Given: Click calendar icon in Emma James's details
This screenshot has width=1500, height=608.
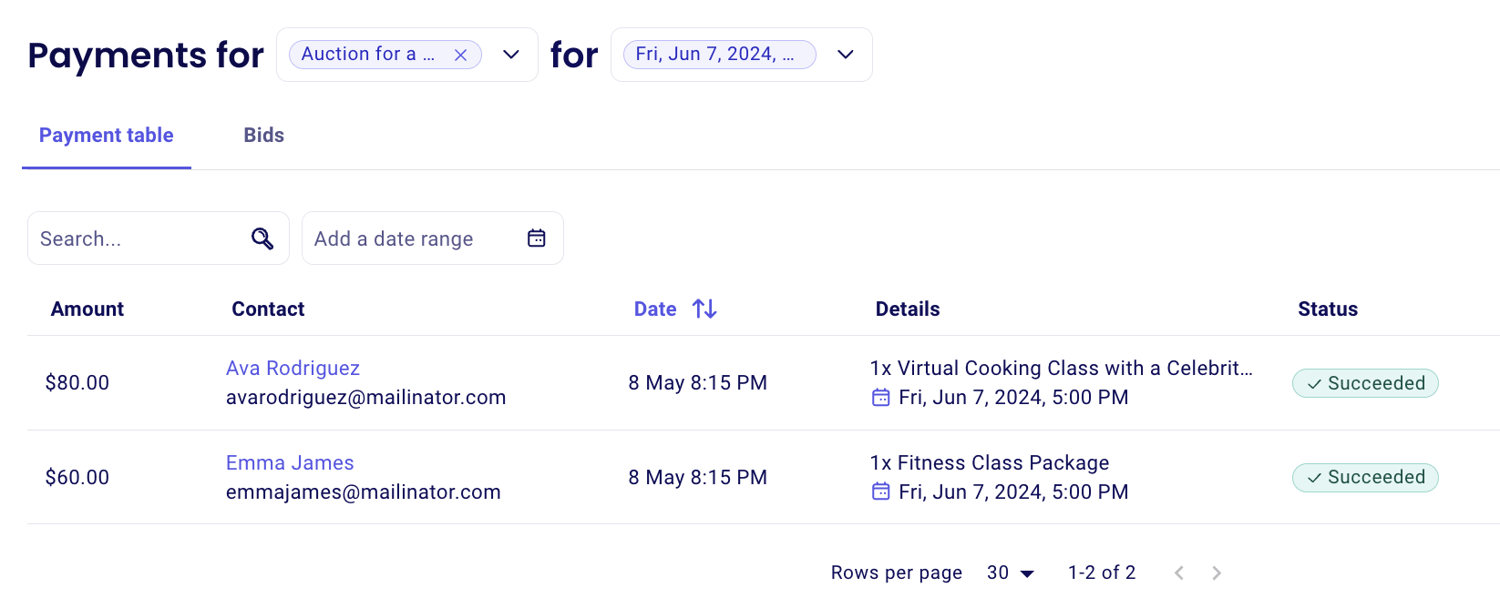Looking at the screenshot, I should 881,492.
